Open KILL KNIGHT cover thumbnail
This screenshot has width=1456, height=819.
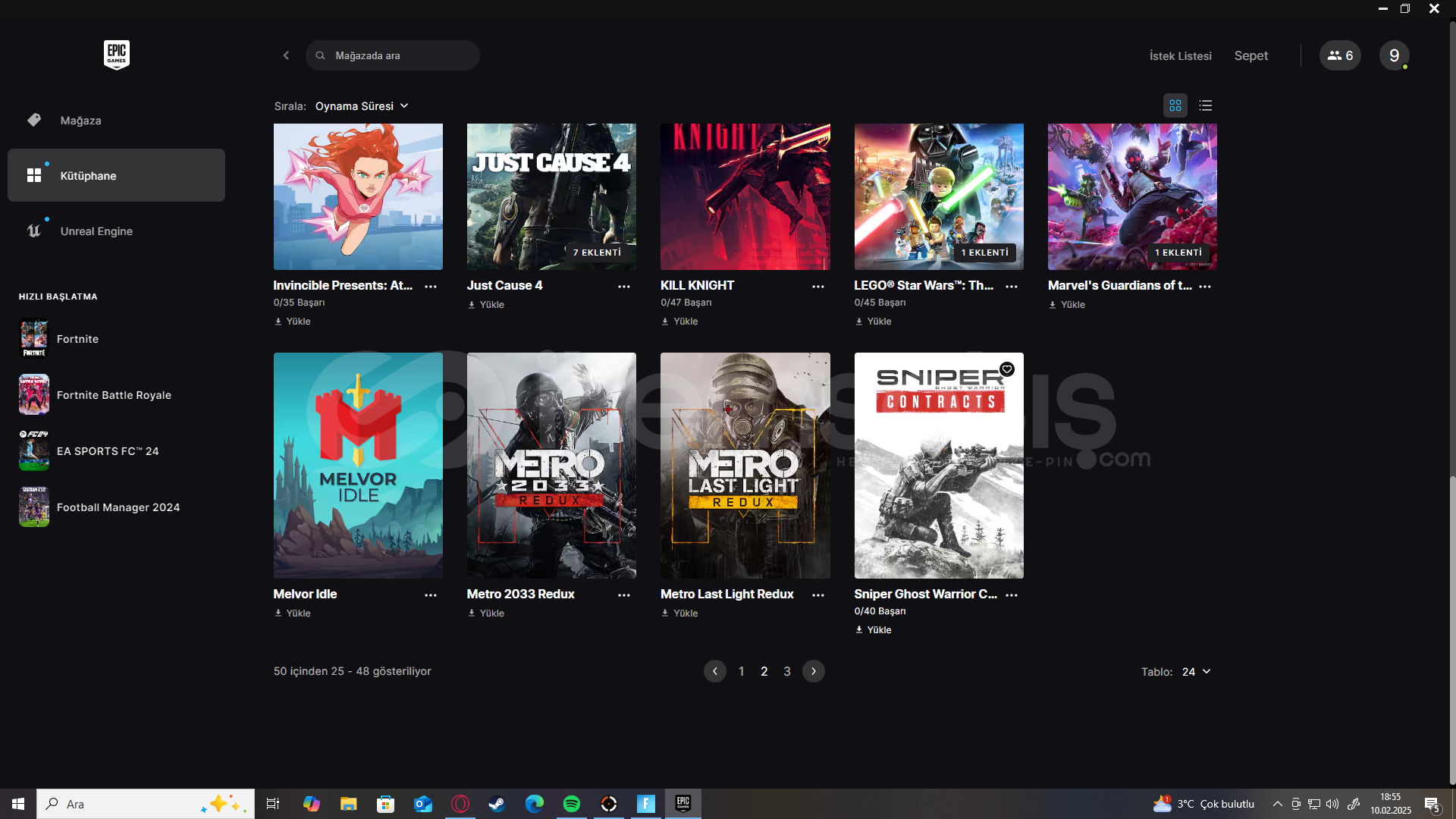[745, 196]
